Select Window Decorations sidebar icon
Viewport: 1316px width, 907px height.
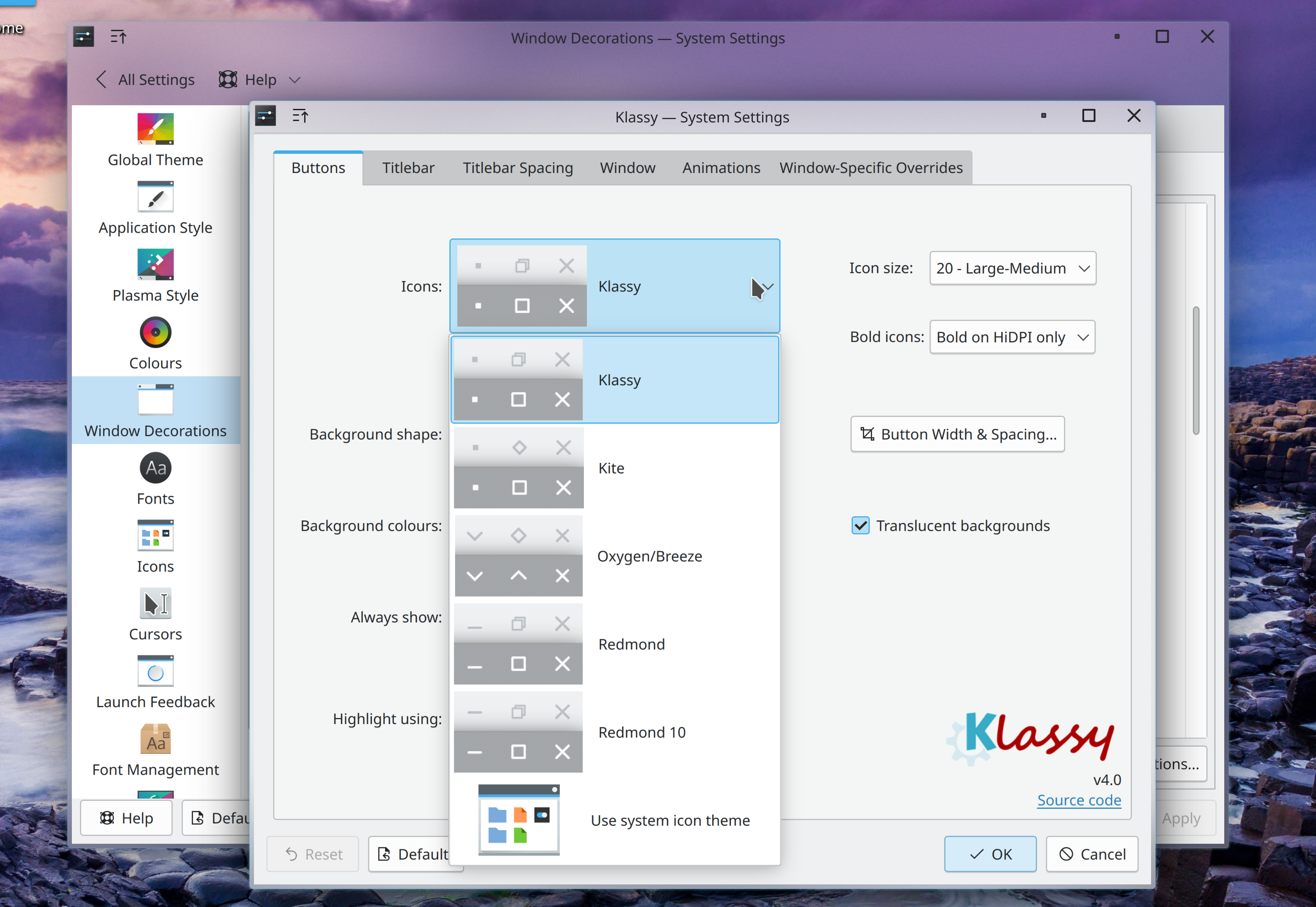(155, 400)
